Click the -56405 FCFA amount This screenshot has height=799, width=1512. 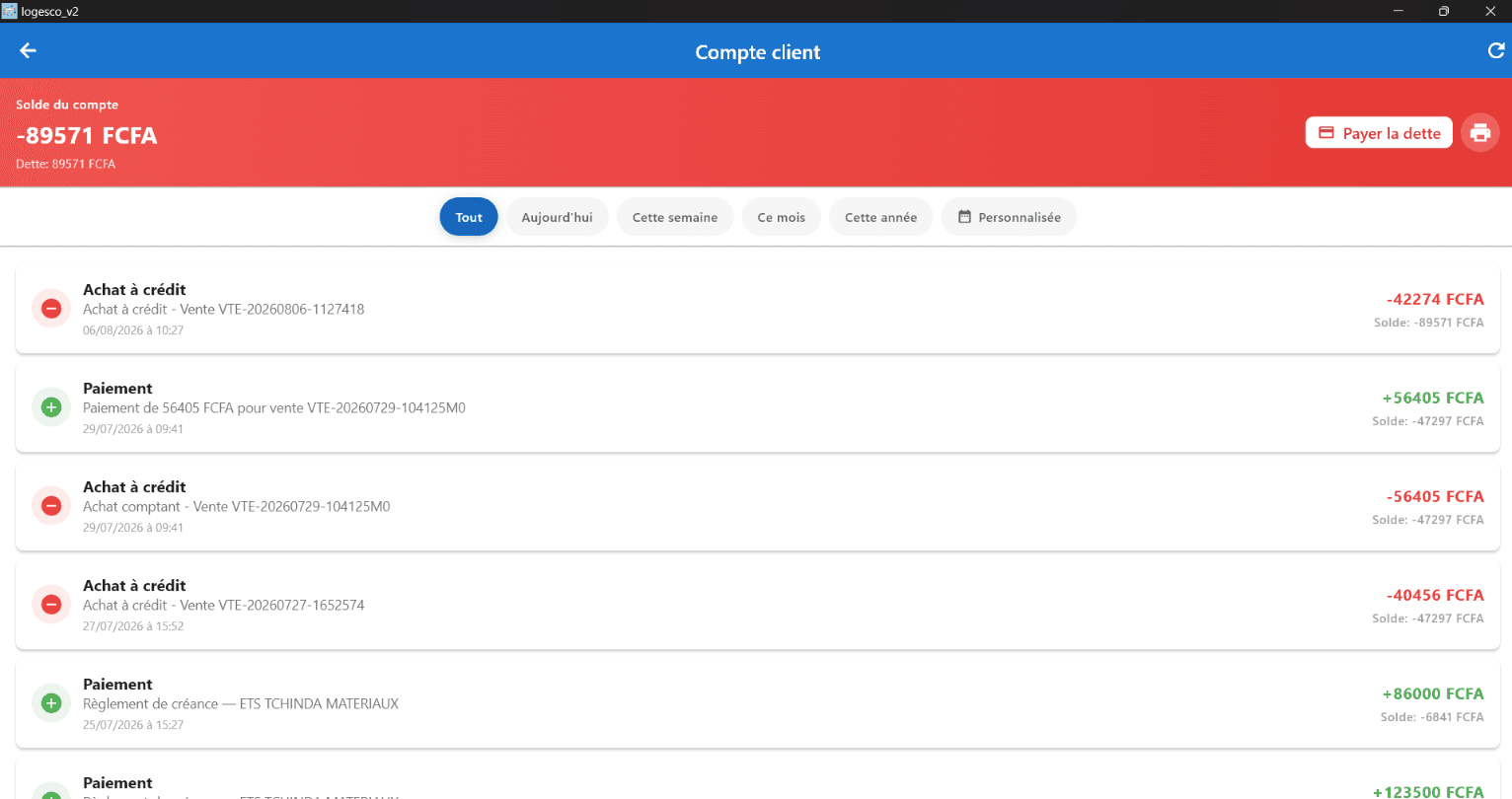tap(1435, 497)
